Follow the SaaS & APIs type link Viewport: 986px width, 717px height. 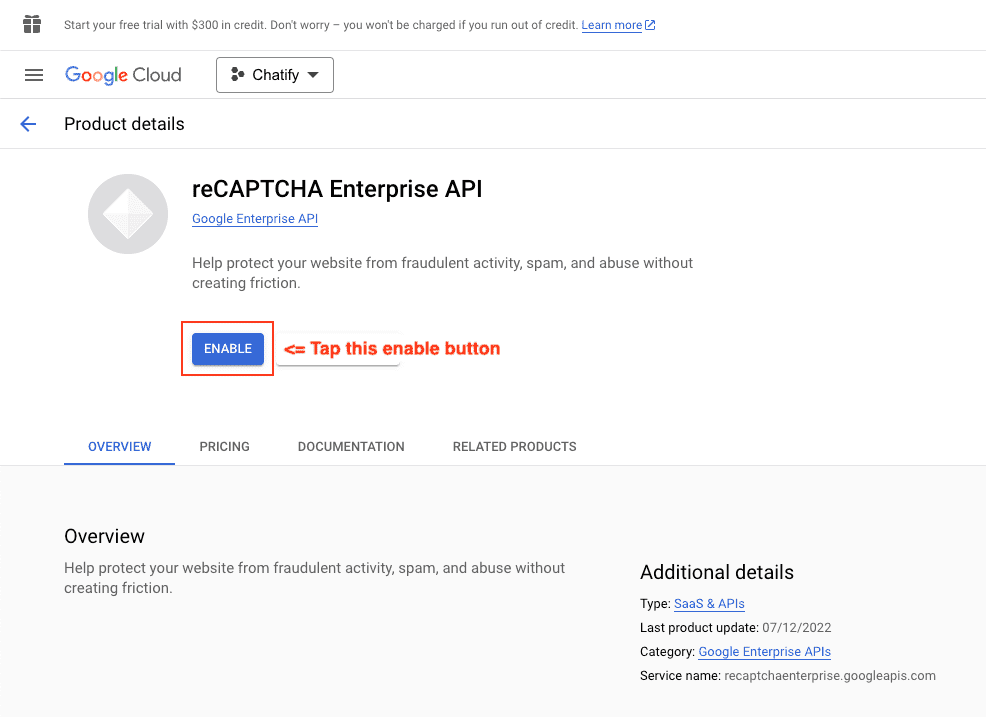click(709, 604)
